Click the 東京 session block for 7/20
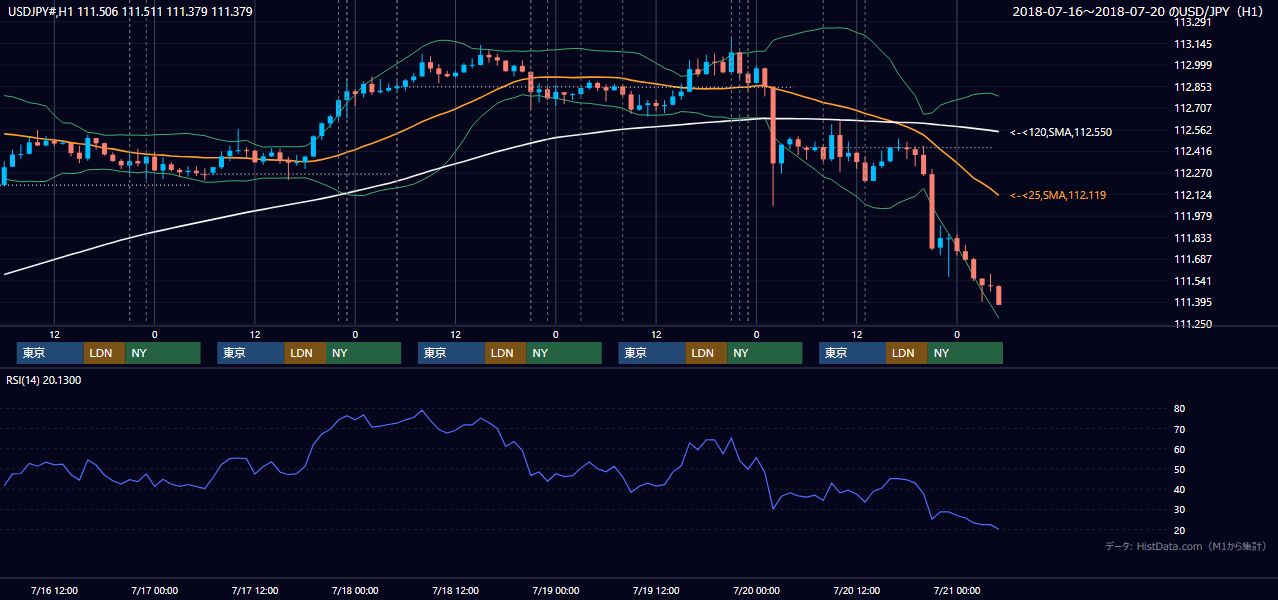This screenshot has width=1278, height=600. 852,353
